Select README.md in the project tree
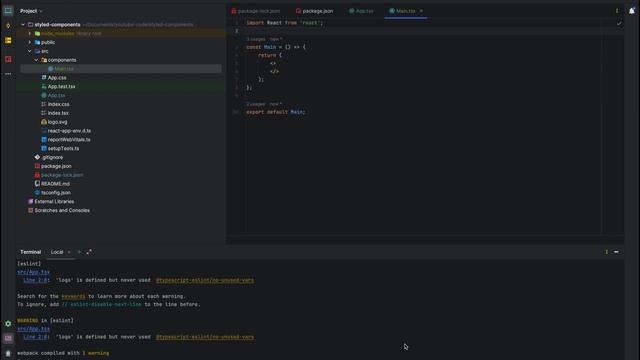The height and width of the screenshot is (360, 640). click(x=55, y=184)
